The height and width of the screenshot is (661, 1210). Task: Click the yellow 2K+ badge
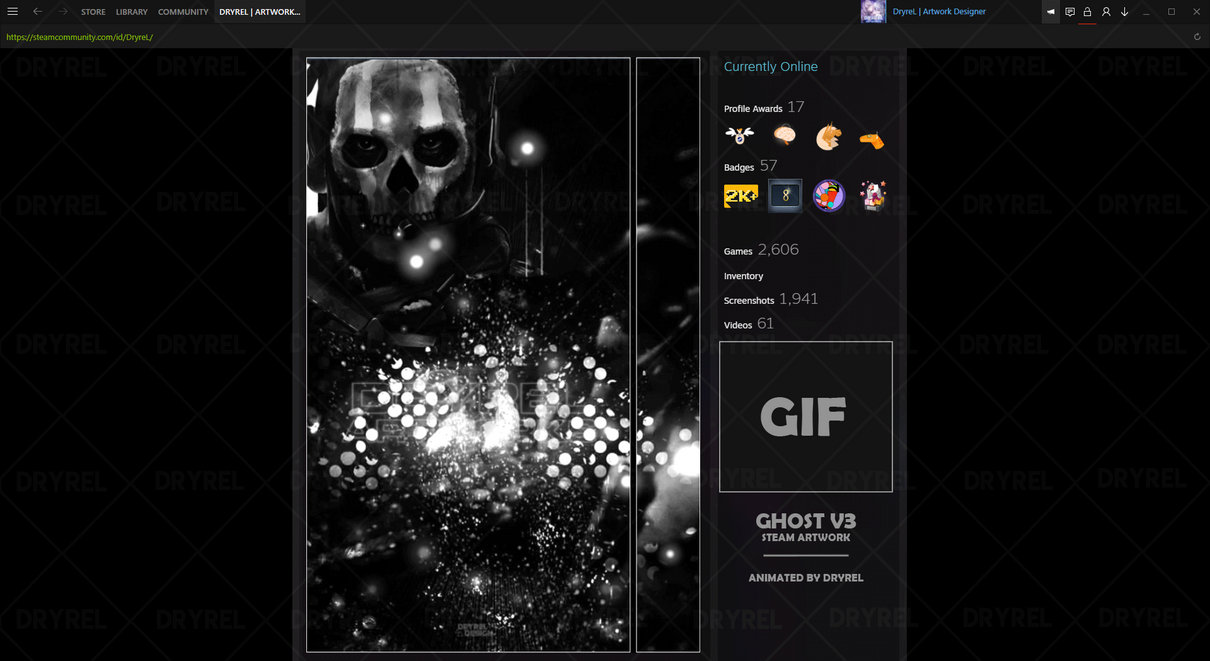tap(741, 196)
